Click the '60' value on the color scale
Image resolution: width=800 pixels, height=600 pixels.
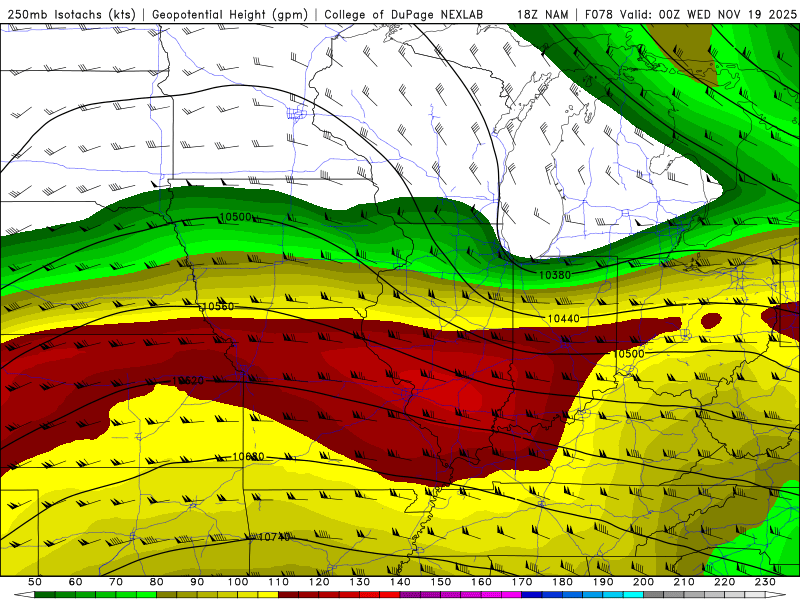[75, 582]
